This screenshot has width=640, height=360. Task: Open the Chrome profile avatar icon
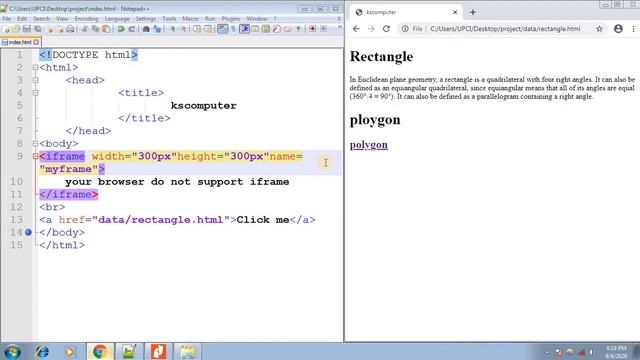coord(618,29)
